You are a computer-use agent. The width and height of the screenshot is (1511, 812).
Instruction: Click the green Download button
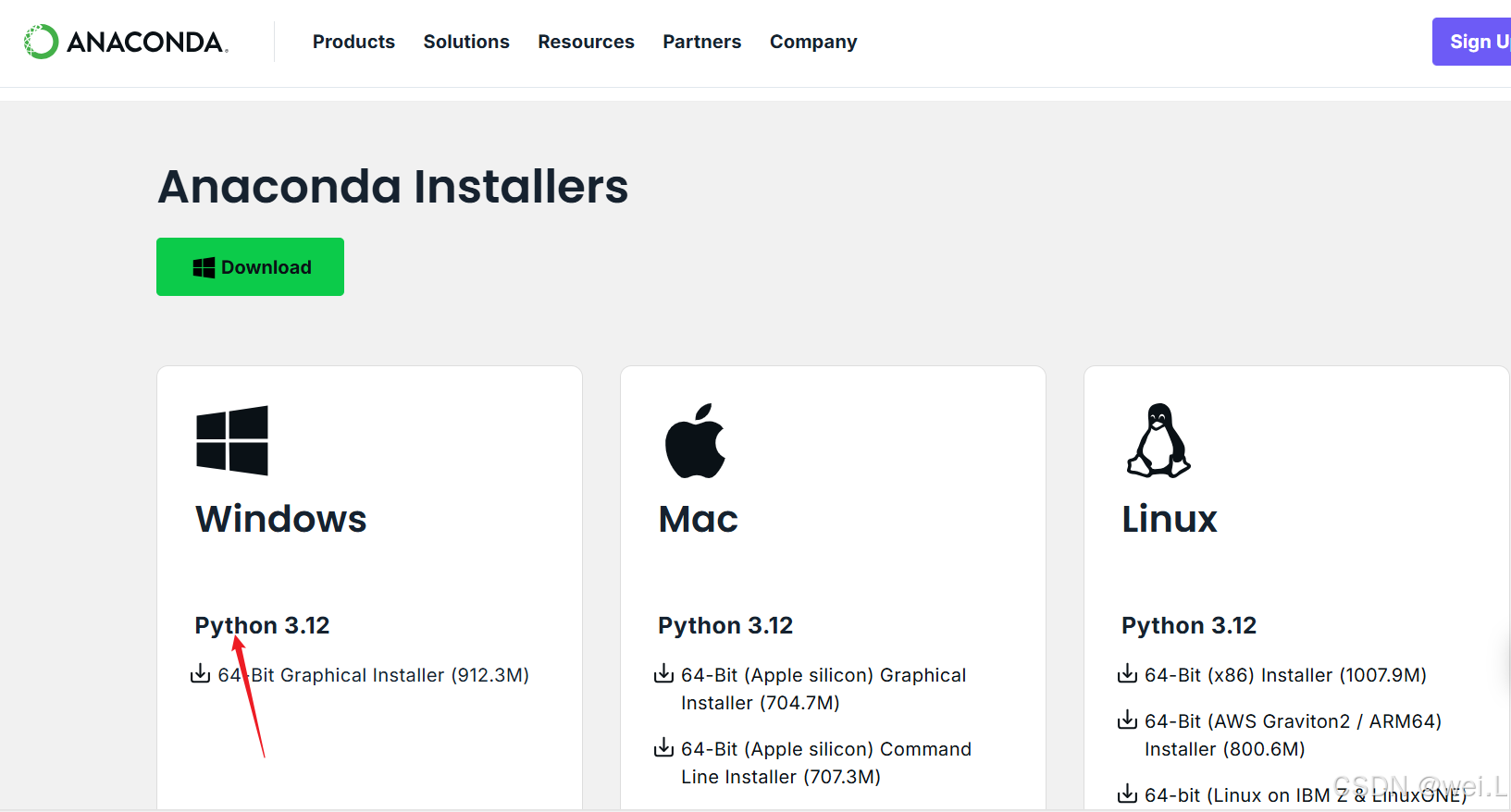click(x=250, y=266)
